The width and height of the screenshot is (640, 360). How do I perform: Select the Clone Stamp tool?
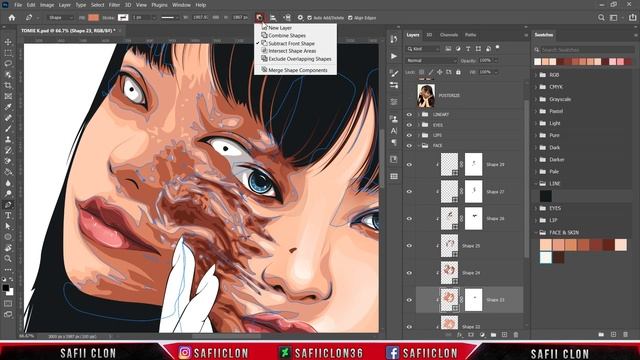pos(8,139)
